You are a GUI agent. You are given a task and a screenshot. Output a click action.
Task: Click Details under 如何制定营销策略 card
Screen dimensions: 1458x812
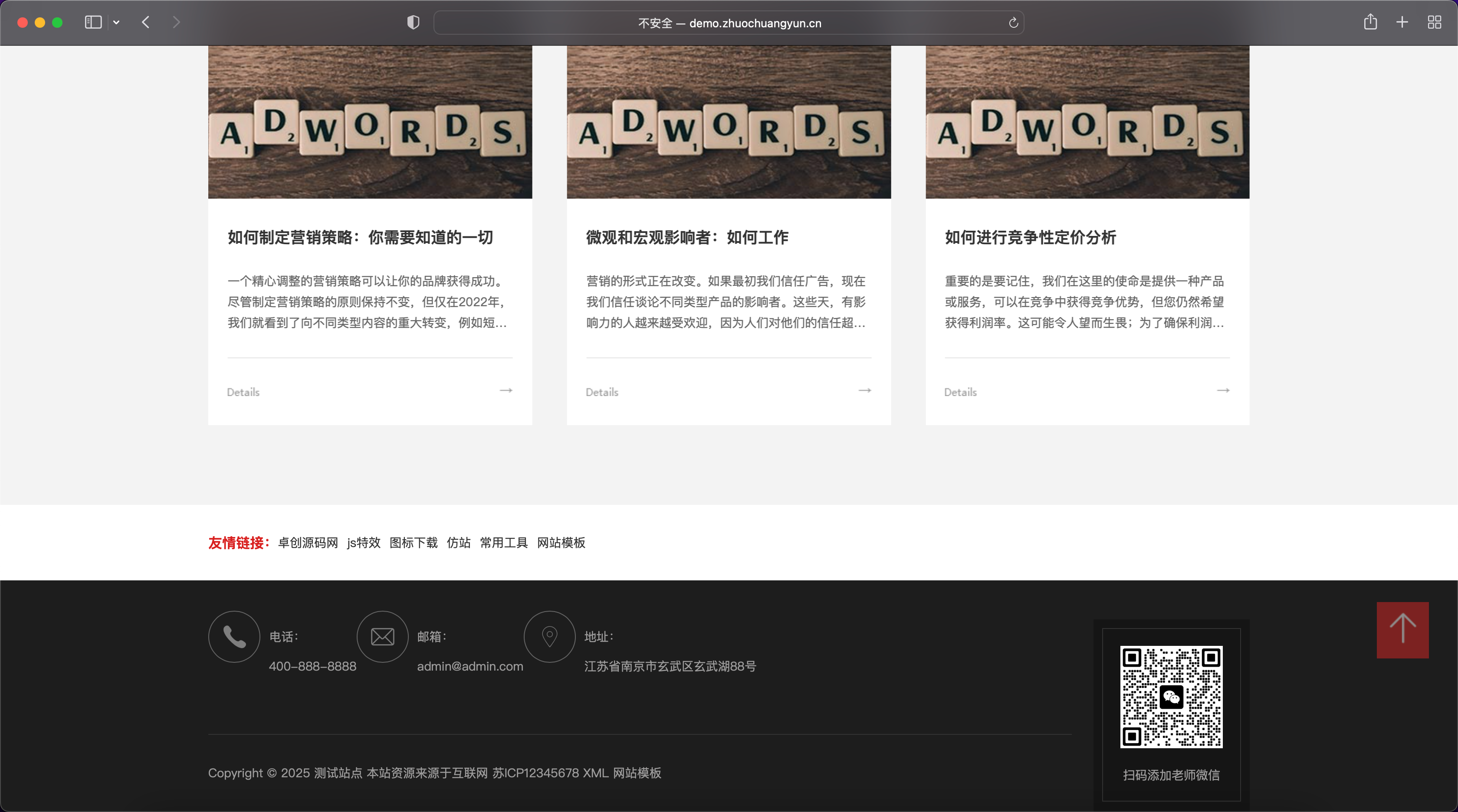point(243,392)
